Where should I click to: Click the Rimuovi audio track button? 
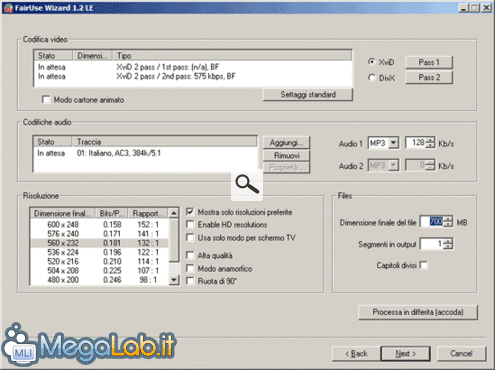[286, 155]
